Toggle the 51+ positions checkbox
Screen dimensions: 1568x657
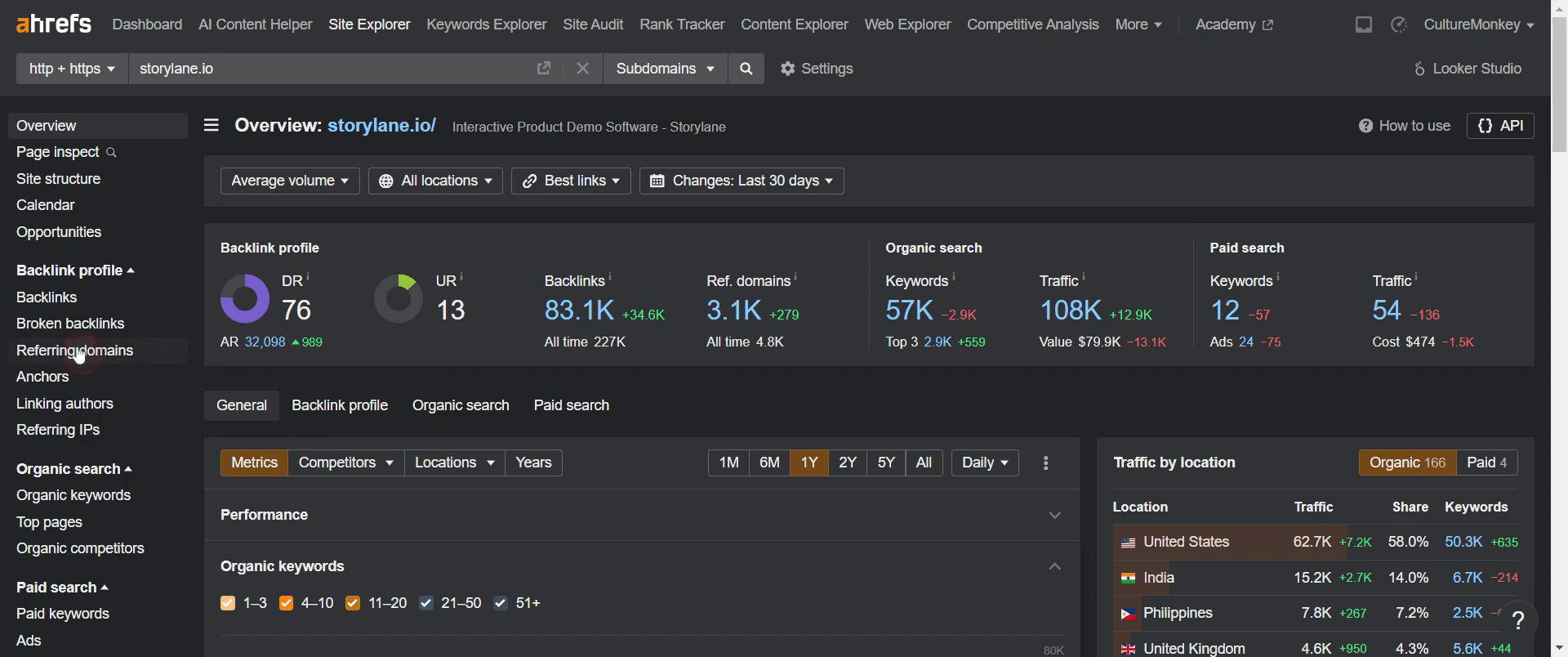[501, 603]
